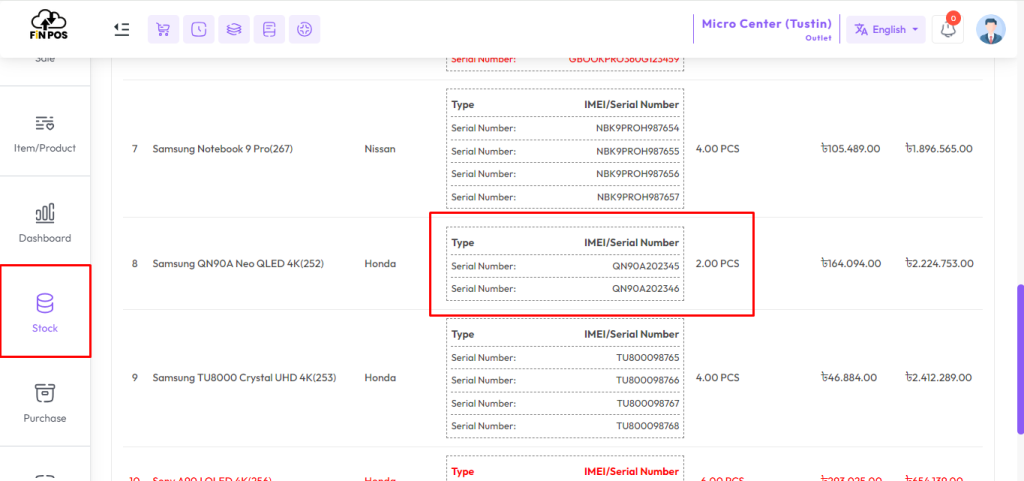Select Stock in the sidebar
1024x481 pixels.
point(45,312)
